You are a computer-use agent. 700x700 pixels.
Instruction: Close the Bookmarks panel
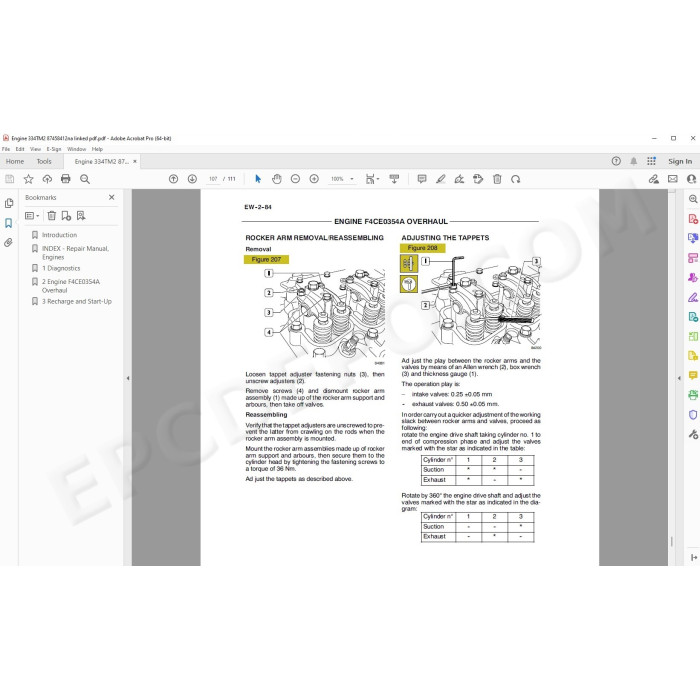(x=112, y=197)
